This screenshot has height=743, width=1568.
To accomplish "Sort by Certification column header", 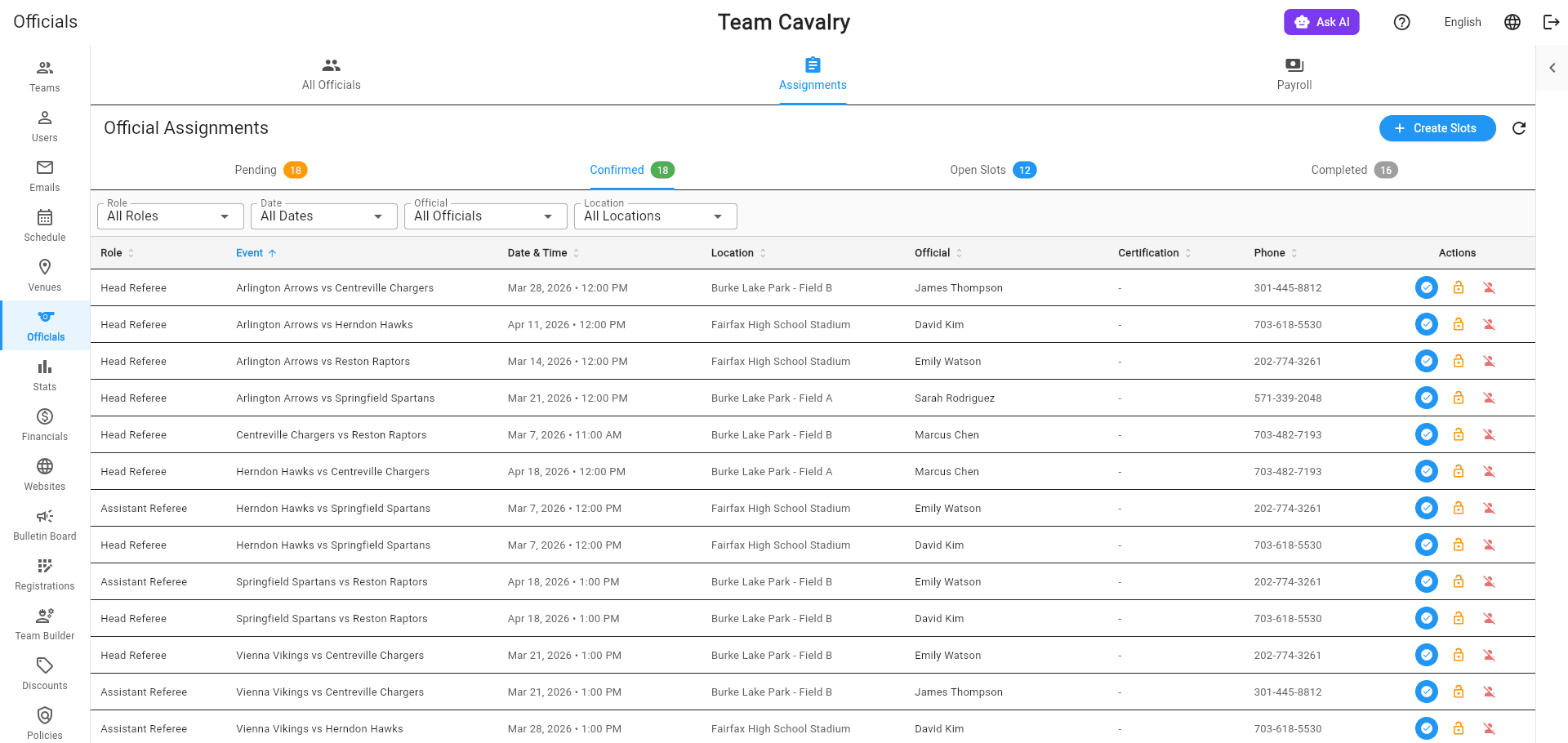I will (1155, 253).
